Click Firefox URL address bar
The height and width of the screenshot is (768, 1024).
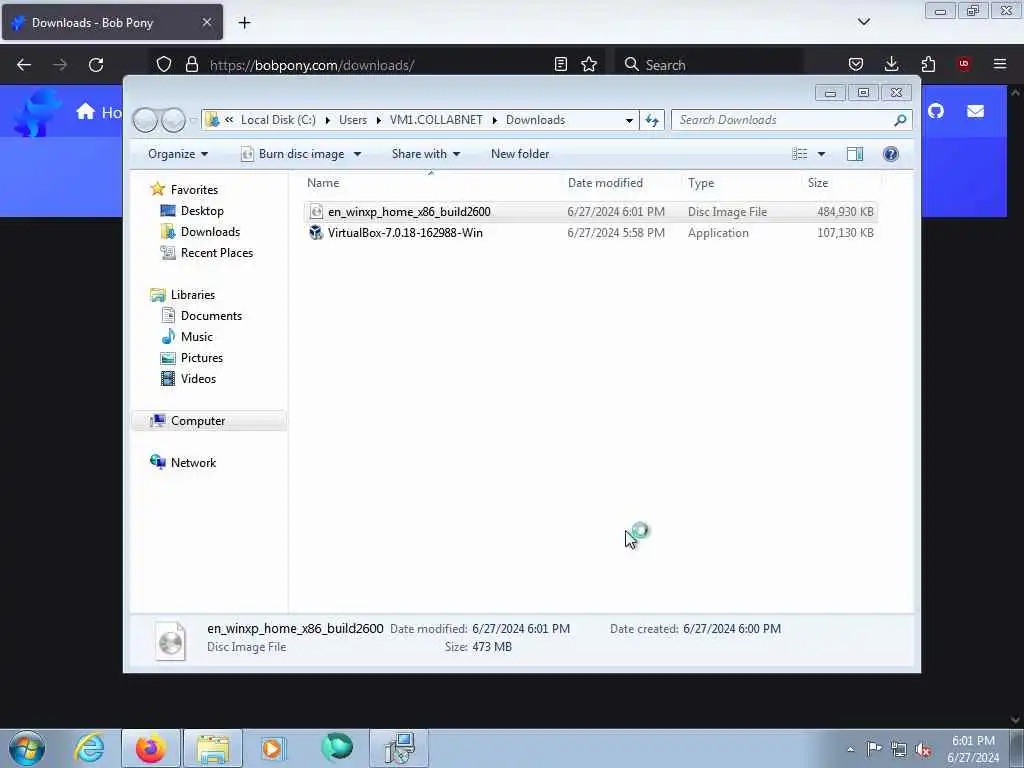376,65
